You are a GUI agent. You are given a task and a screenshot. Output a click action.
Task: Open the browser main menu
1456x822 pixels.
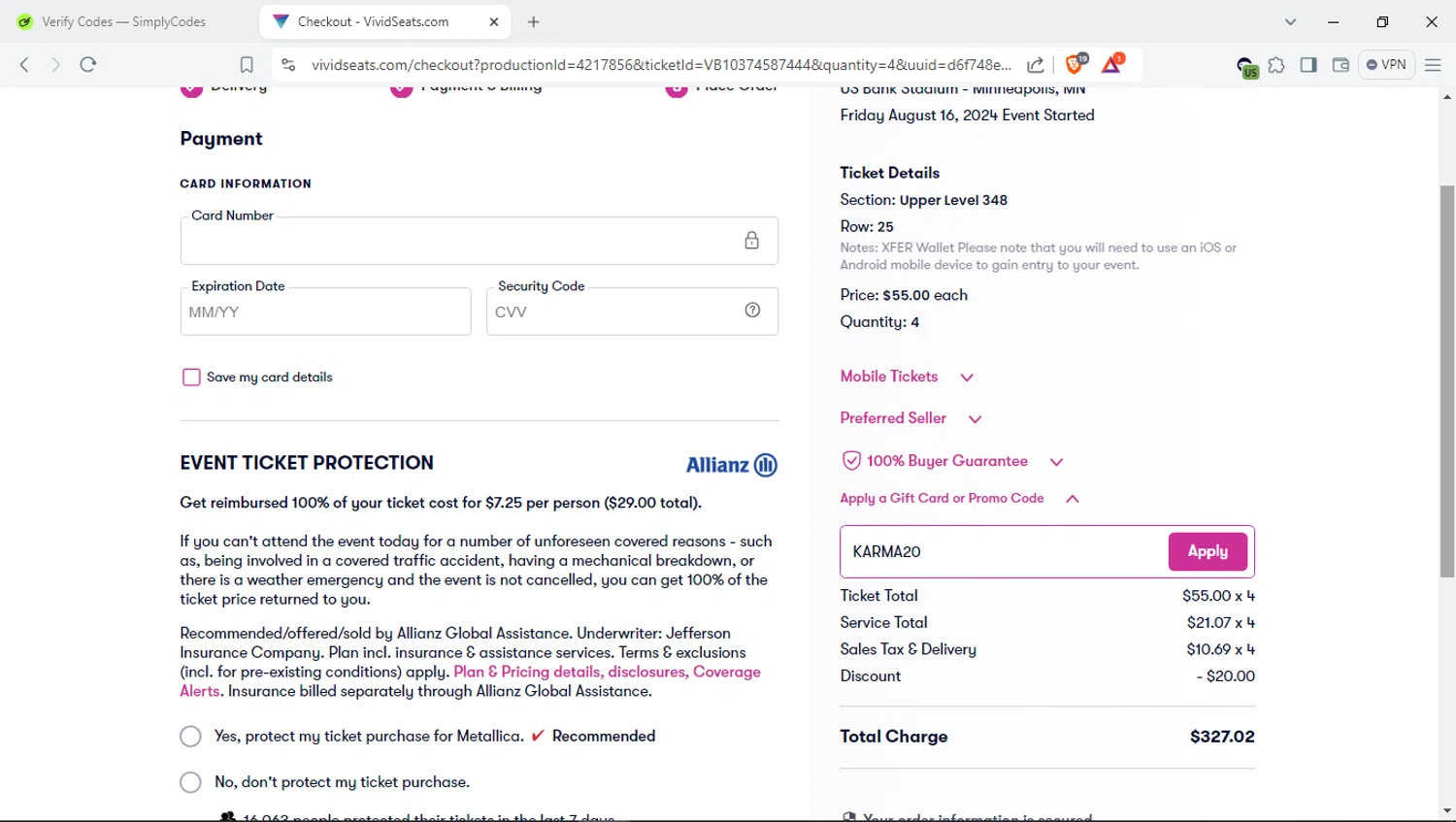point(1433,65)
